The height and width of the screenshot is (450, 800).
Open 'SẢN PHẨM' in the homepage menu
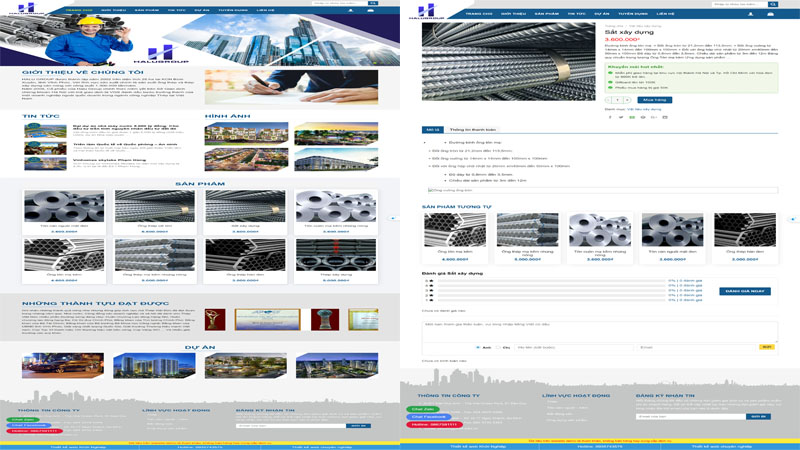tap(147, 10)
